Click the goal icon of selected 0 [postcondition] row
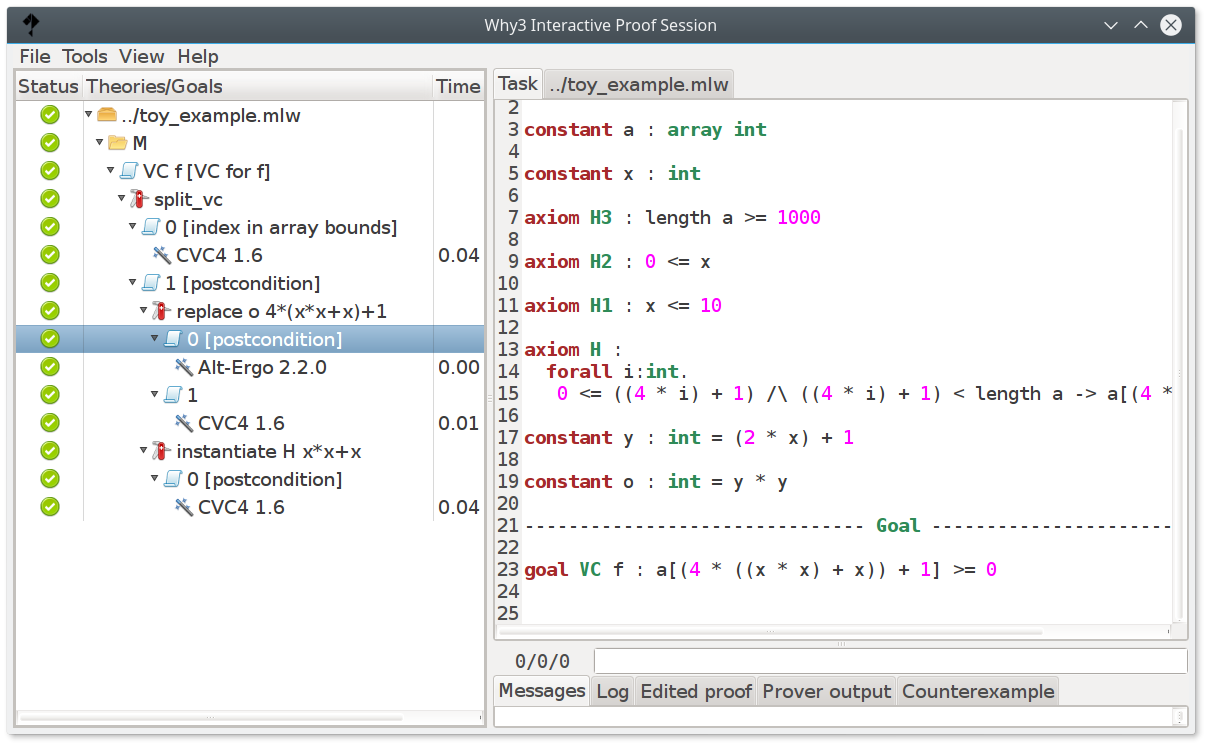The width and height of the screenshot is (1208, 747). (173, 339)
